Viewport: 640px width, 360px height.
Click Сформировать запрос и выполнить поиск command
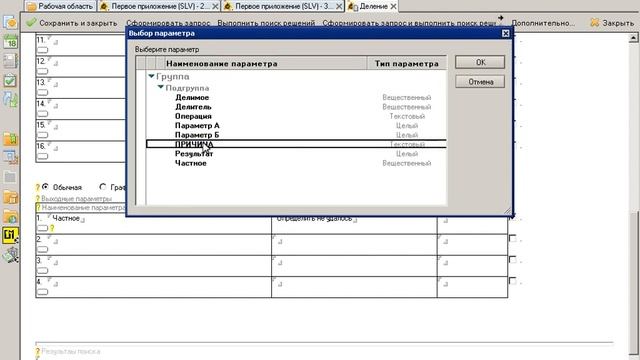[409, 23]
